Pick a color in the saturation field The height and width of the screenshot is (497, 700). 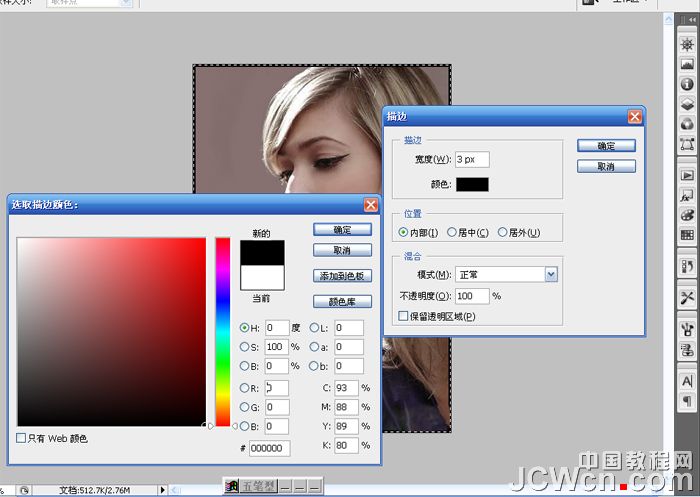112,332
